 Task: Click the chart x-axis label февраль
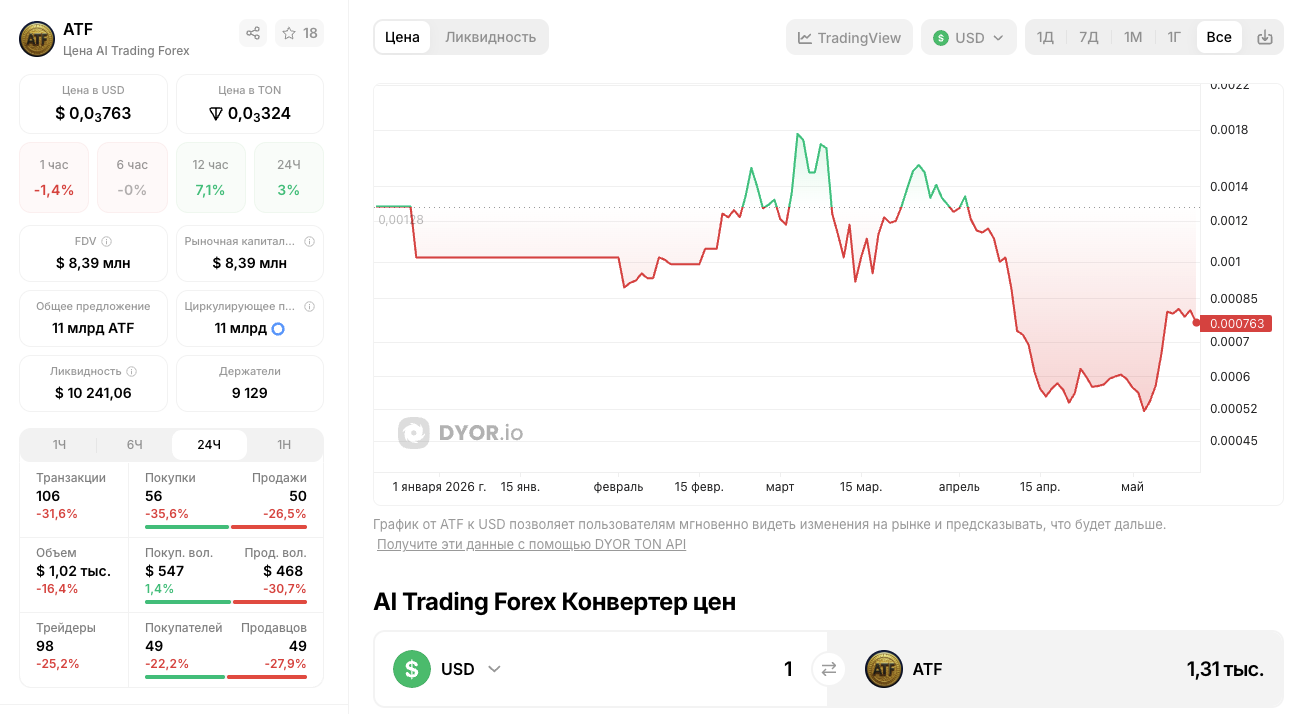point(618,487)
